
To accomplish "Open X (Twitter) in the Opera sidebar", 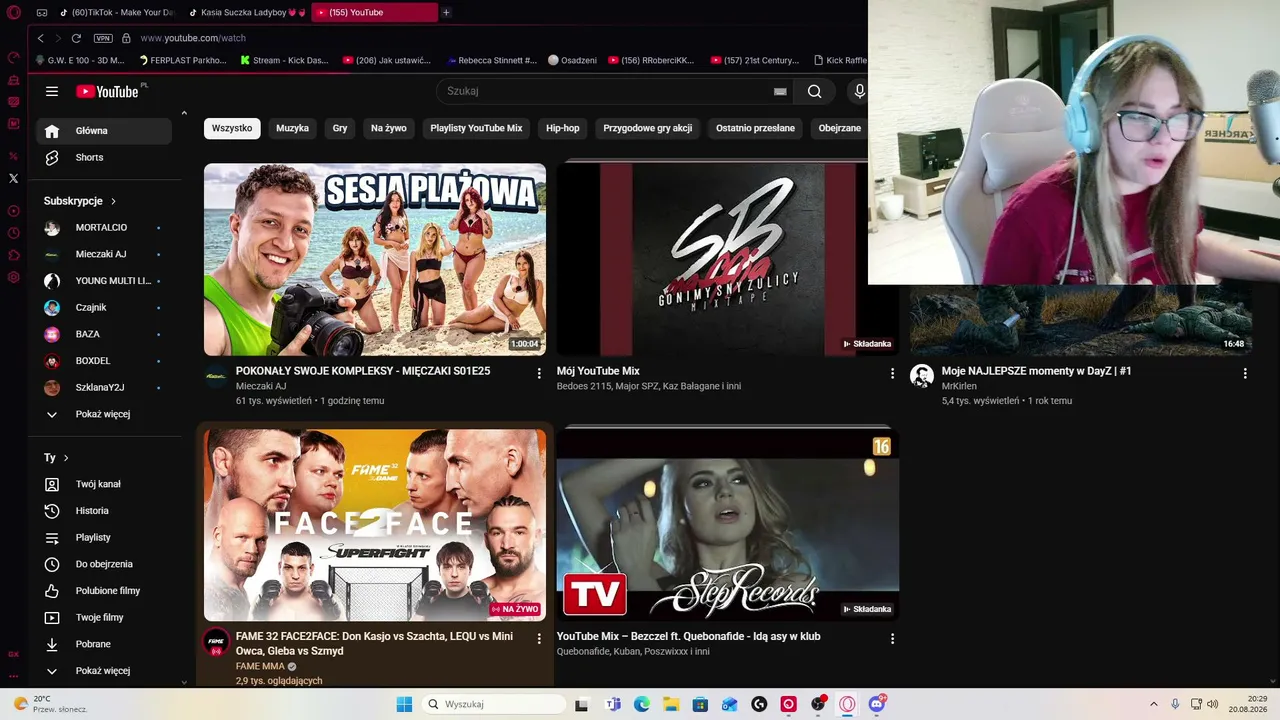I will (x=13, y=179).
